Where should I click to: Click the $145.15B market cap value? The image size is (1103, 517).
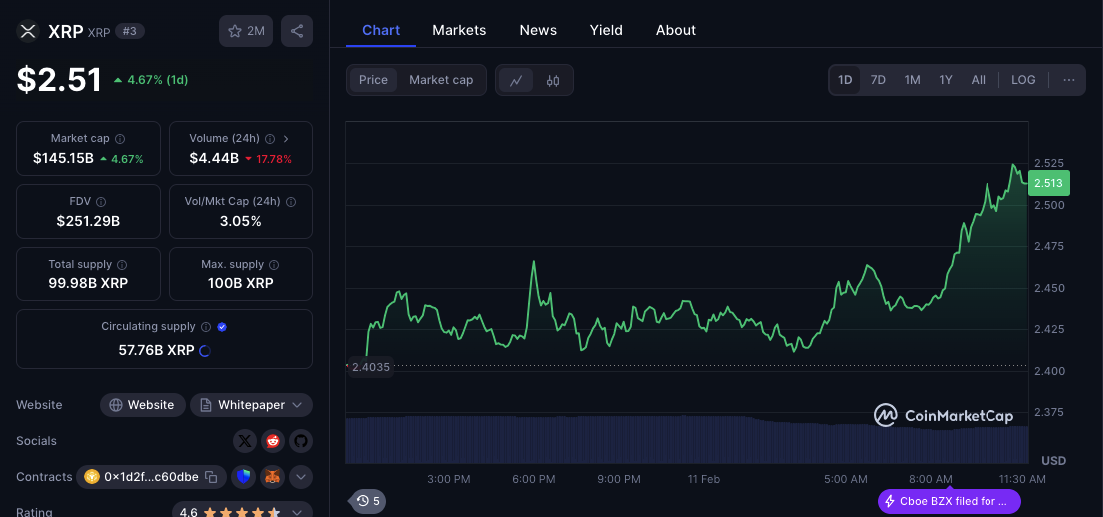coord(63,158)
